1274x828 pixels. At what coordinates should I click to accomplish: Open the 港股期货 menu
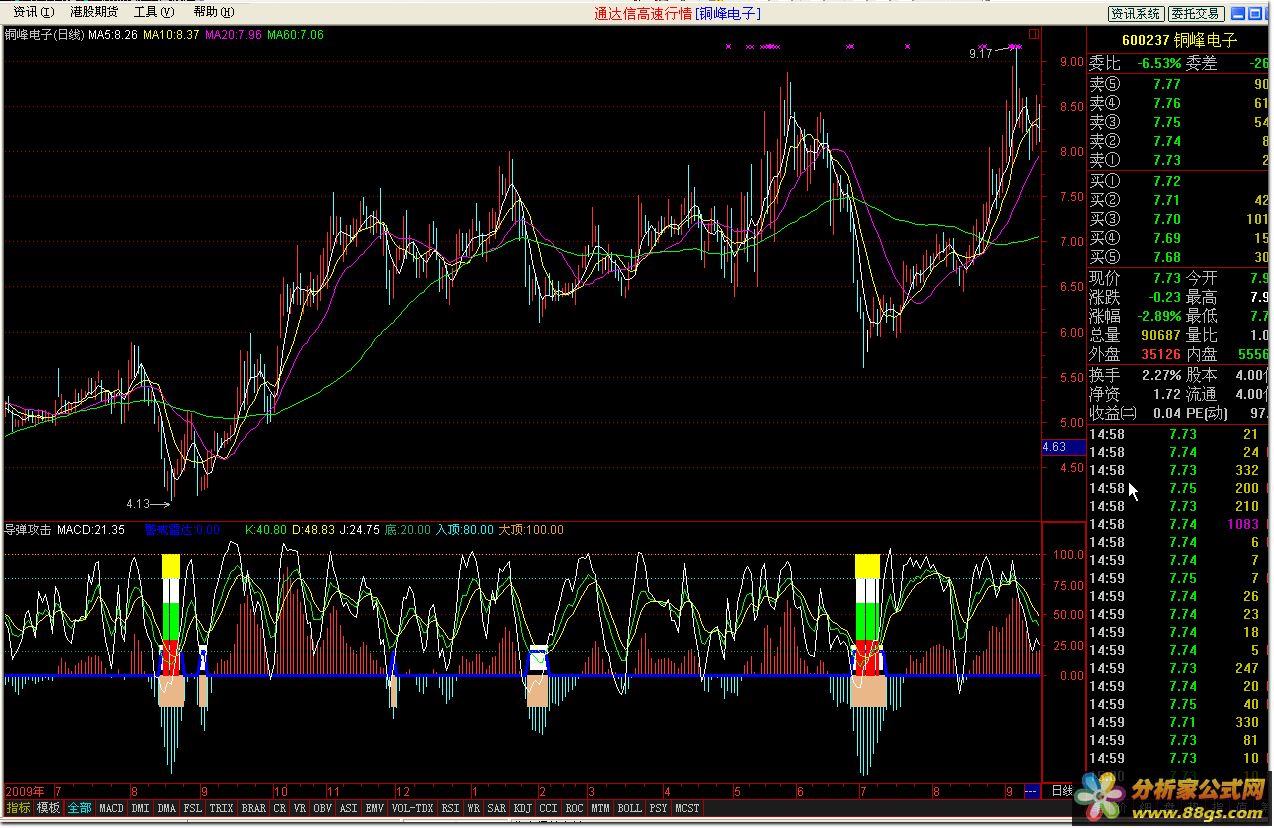pyautogui.click(x=93, y=12)
